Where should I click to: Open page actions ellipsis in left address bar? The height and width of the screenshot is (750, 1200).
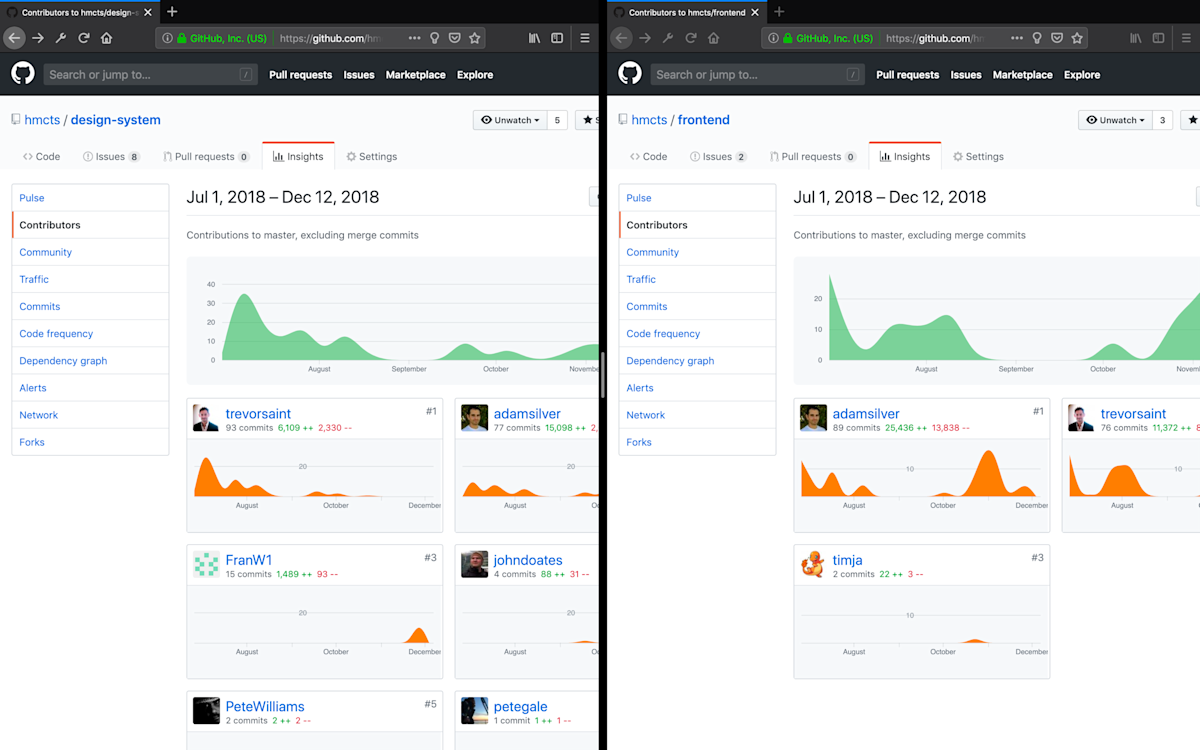coord(414,38)
